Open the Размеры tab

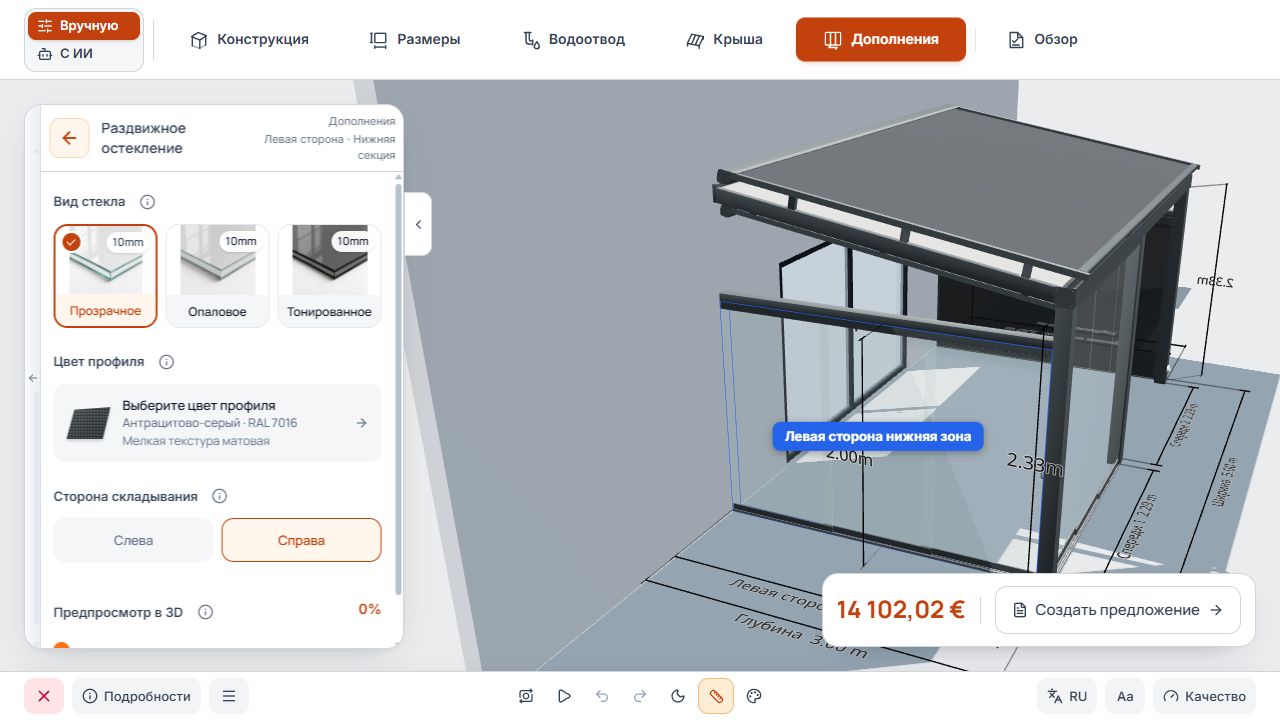pyautogui.click(x=415, y=40)
